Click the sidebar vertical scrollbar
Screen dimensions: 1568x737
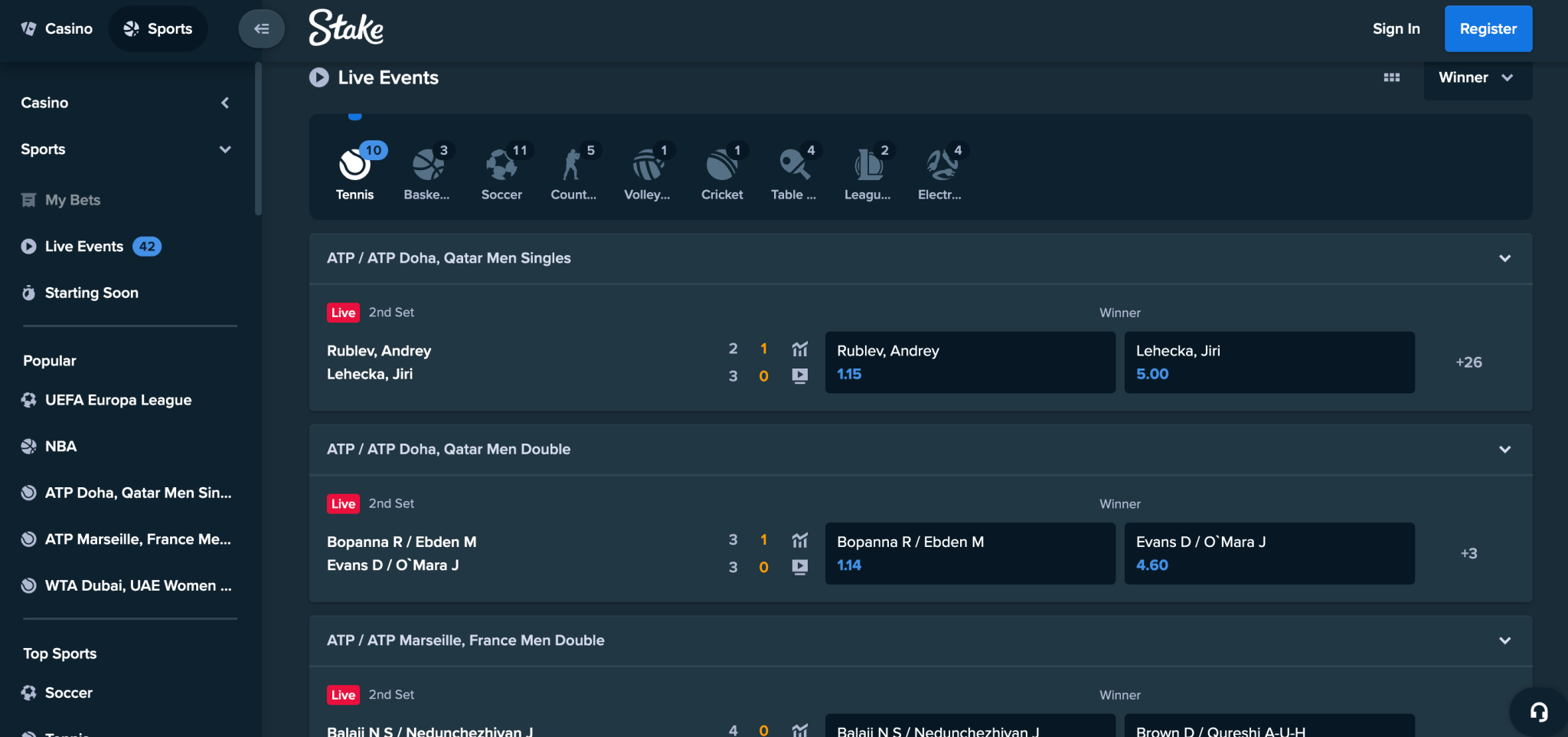pos(259,138)
